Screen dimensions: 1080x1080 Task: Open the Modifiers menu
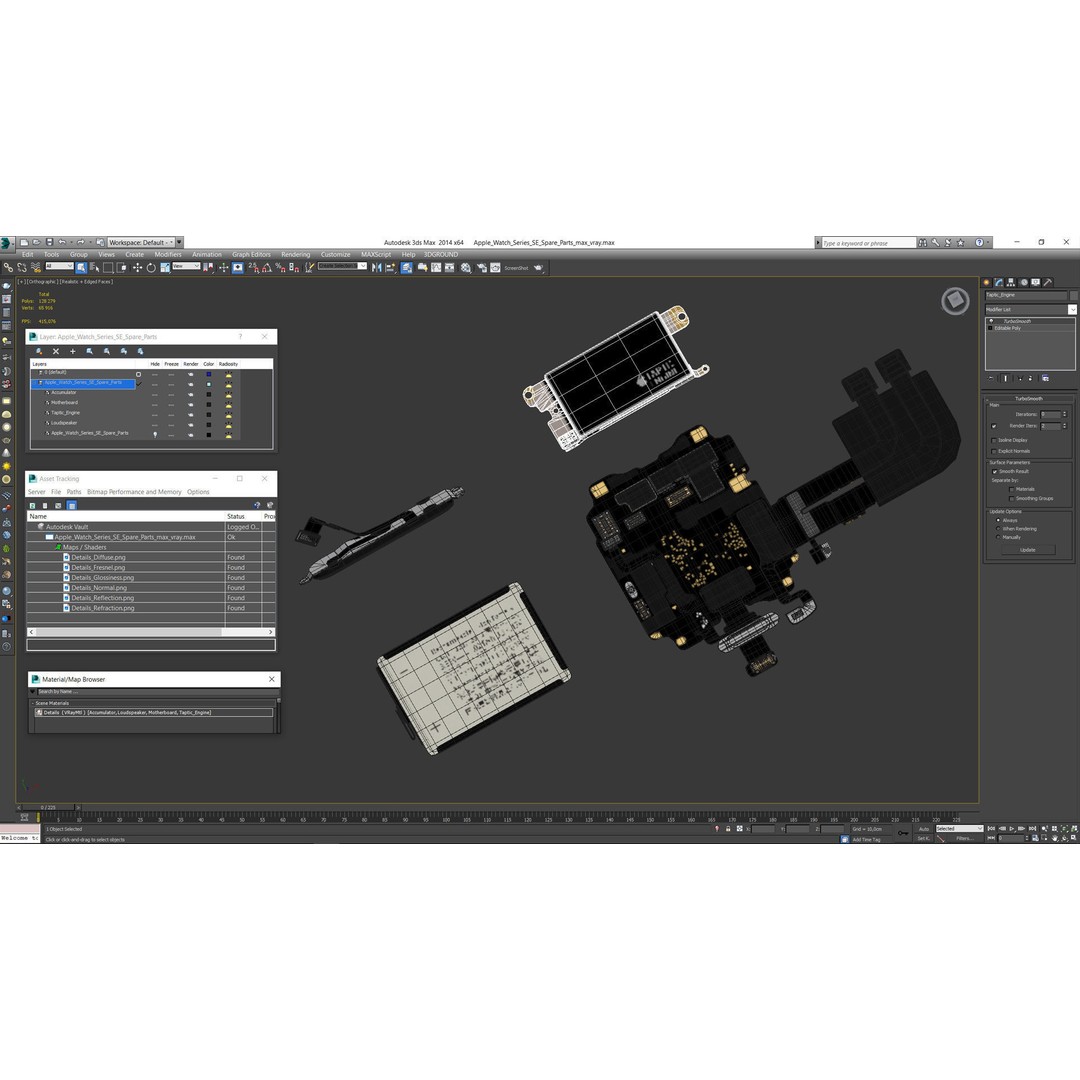tap(168, 255)
